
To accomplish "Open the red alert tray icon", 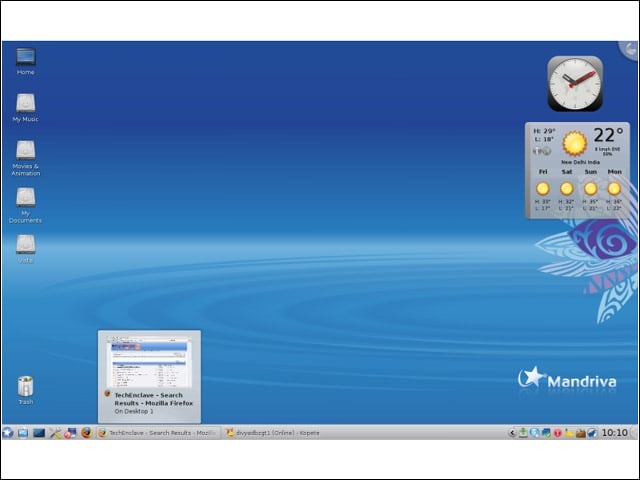I will 557,433.
